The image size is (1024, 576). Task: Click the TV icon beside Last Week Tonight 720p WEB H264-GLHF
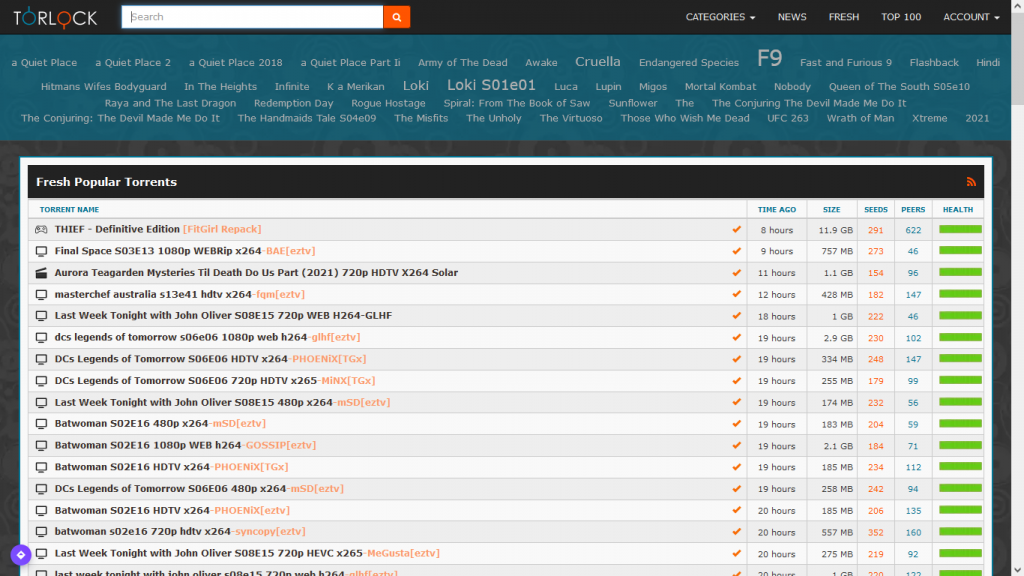click(41, 316)
